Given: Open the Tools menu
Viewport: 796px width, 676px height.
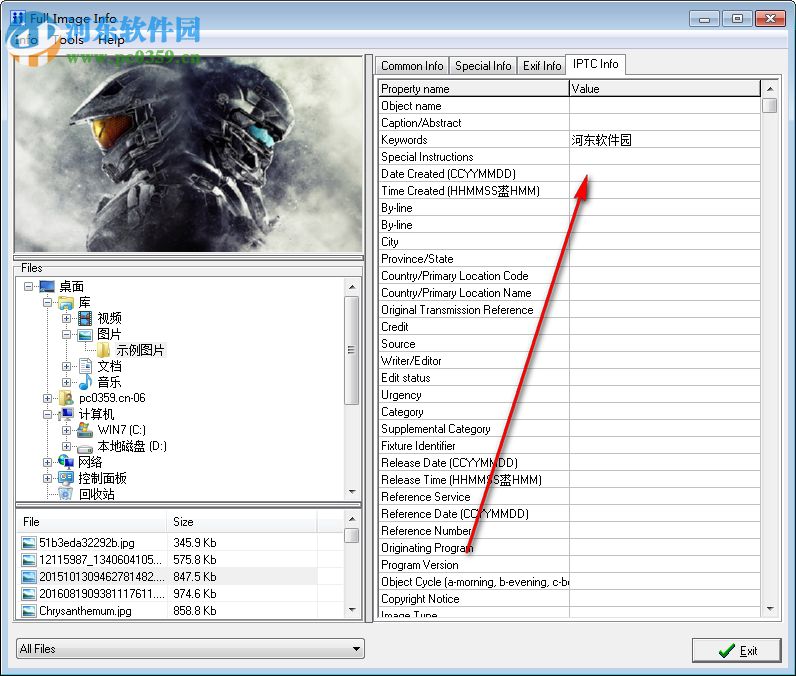Looking at the screenshot, I should (x=69, y=40).
